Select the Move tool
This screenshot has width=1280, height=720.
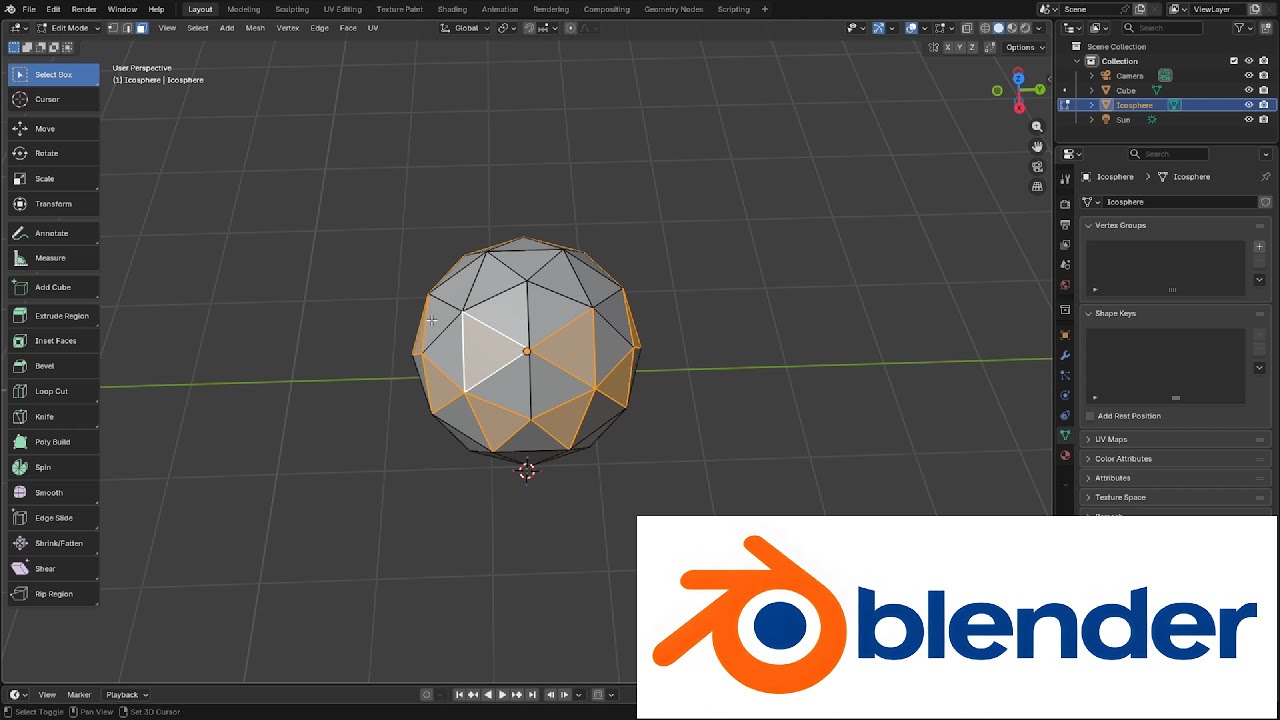point(53,128)
